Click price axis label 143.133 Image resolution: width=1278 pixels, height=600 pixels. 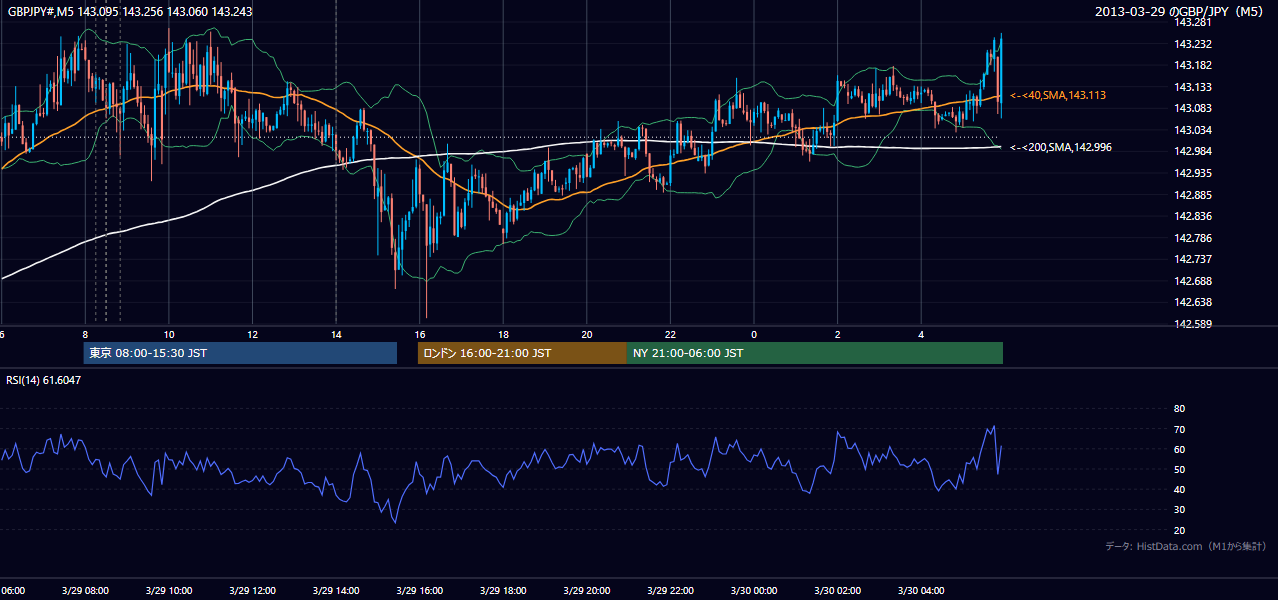pos(1192,87)
